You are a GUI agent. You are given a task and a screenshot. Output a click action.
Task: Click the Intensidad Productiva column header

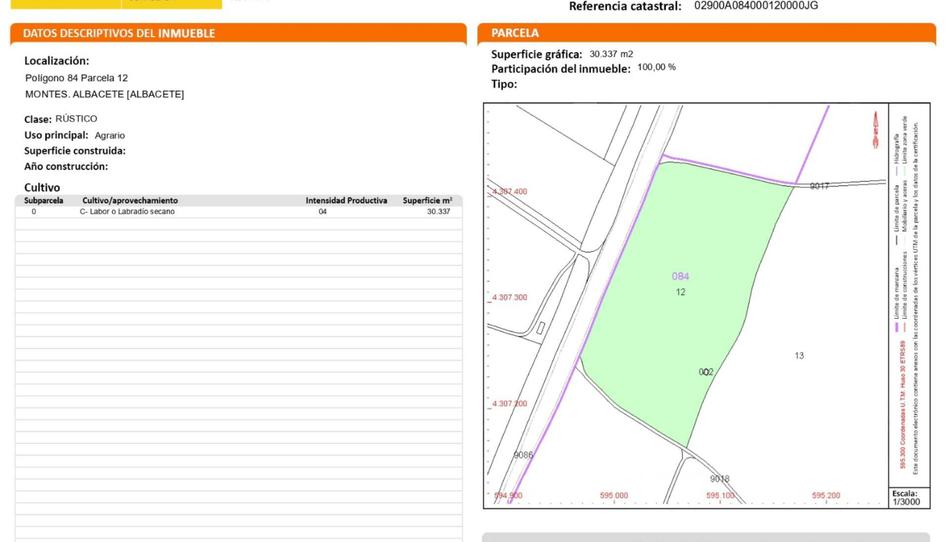(x=346, y=200)
